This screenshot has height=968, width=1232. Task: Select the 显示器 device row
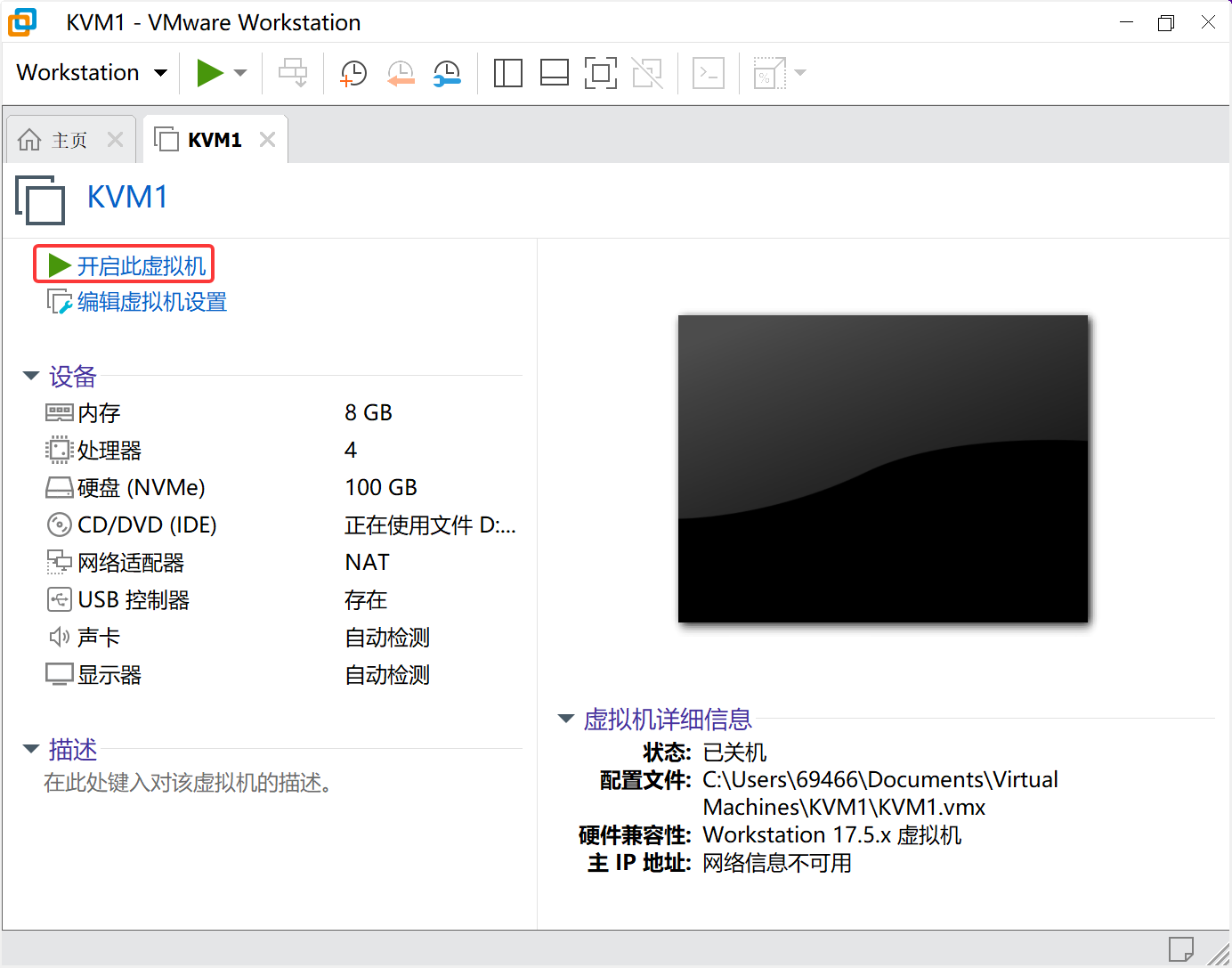point(283,675)
